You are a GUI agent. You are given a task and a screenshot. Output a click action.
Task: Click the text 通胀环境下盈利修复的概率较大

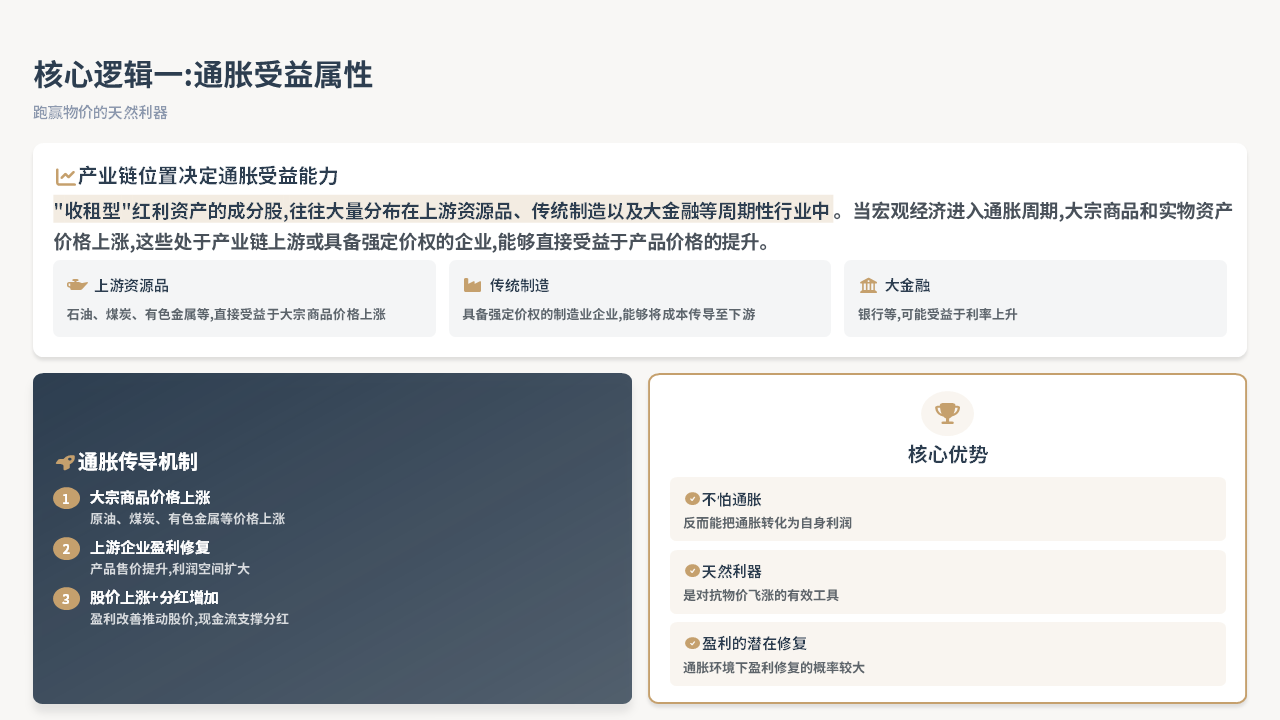point(774,667)
